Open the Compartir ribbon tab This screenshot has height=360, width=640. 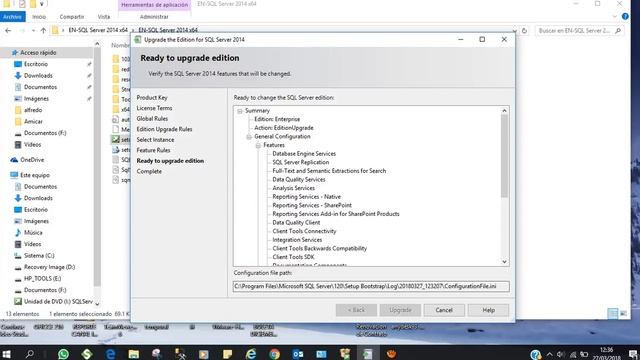coord(72,17)
